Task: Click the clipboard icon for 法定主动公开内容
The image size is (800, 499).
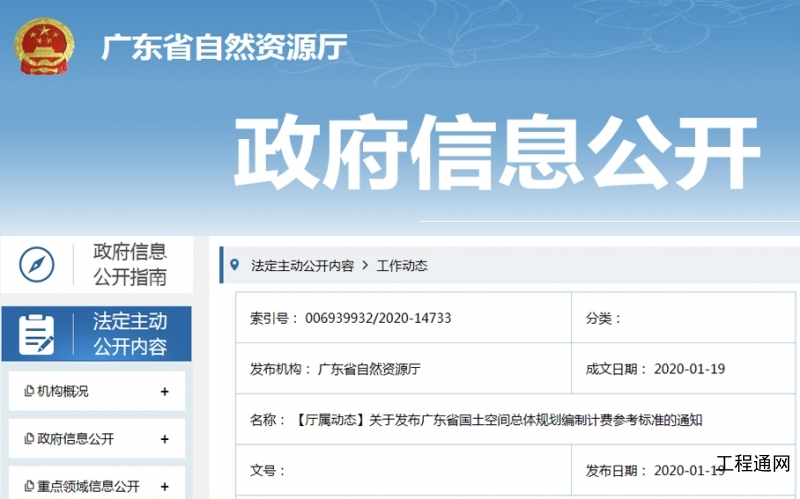Action: tap(36, 335)
